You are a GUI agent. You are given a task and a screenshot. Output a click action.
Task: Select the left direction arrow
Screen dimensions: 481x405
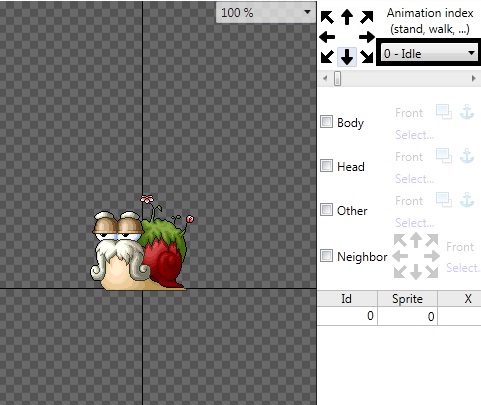(x=327, y=37)
